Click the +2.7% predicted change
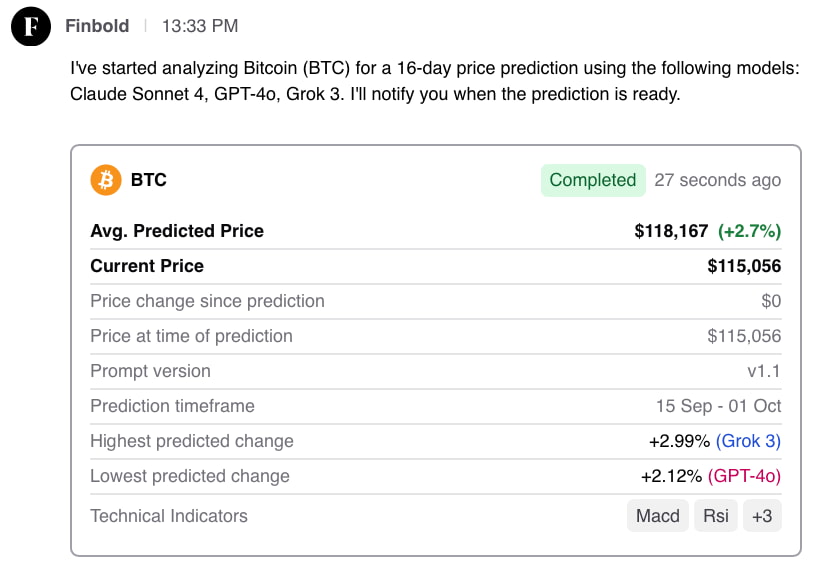 tap(749, 231)
